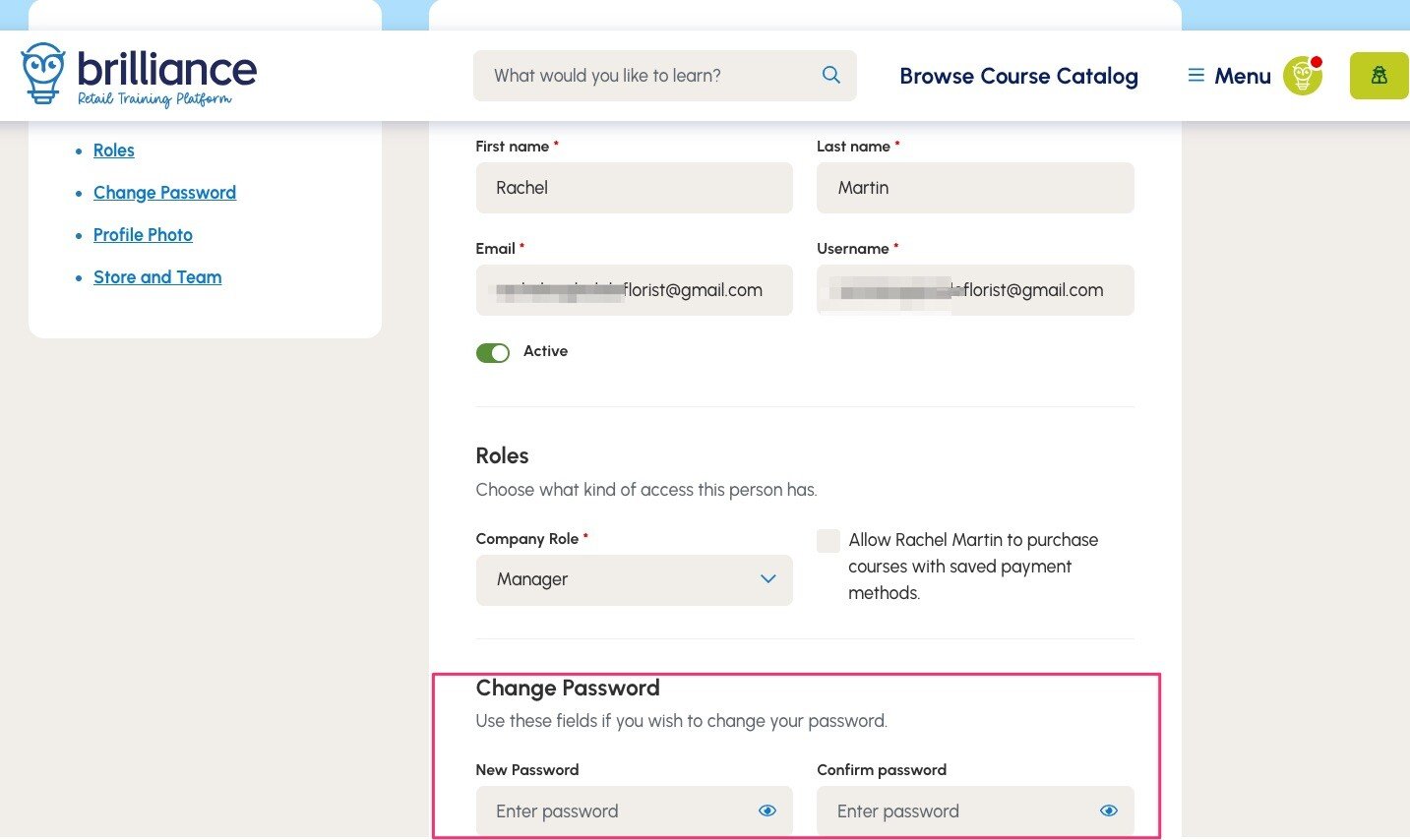This screenshot has width=1410, height=840.
Task: Focus the New Password input field
Action: (x=615, y=810)
